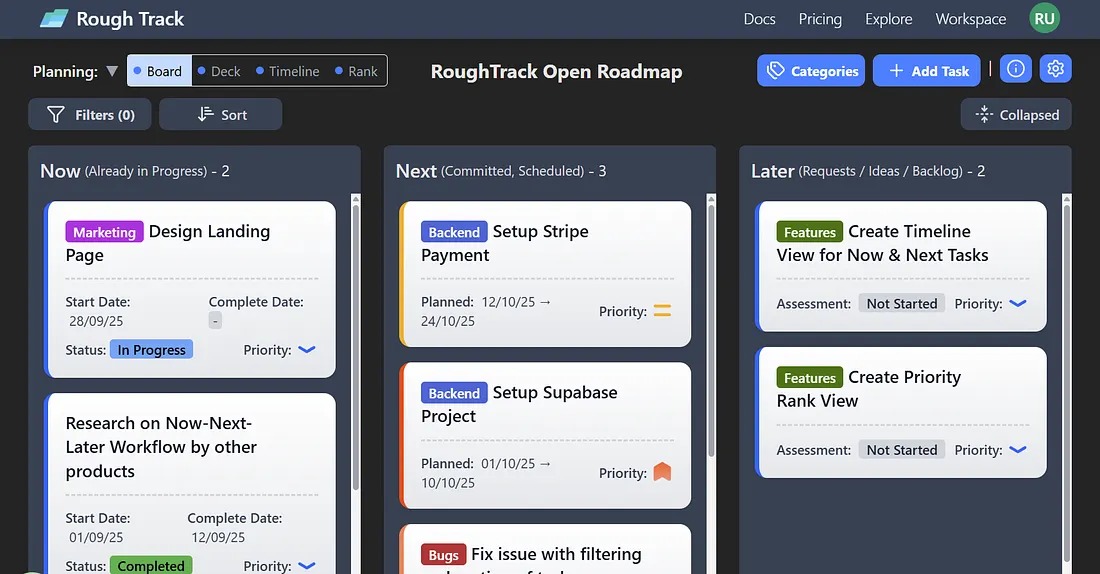Toggle the Collapsed cards view
The height and width of the screenshot is (574, 1100).
(1016, 115)
